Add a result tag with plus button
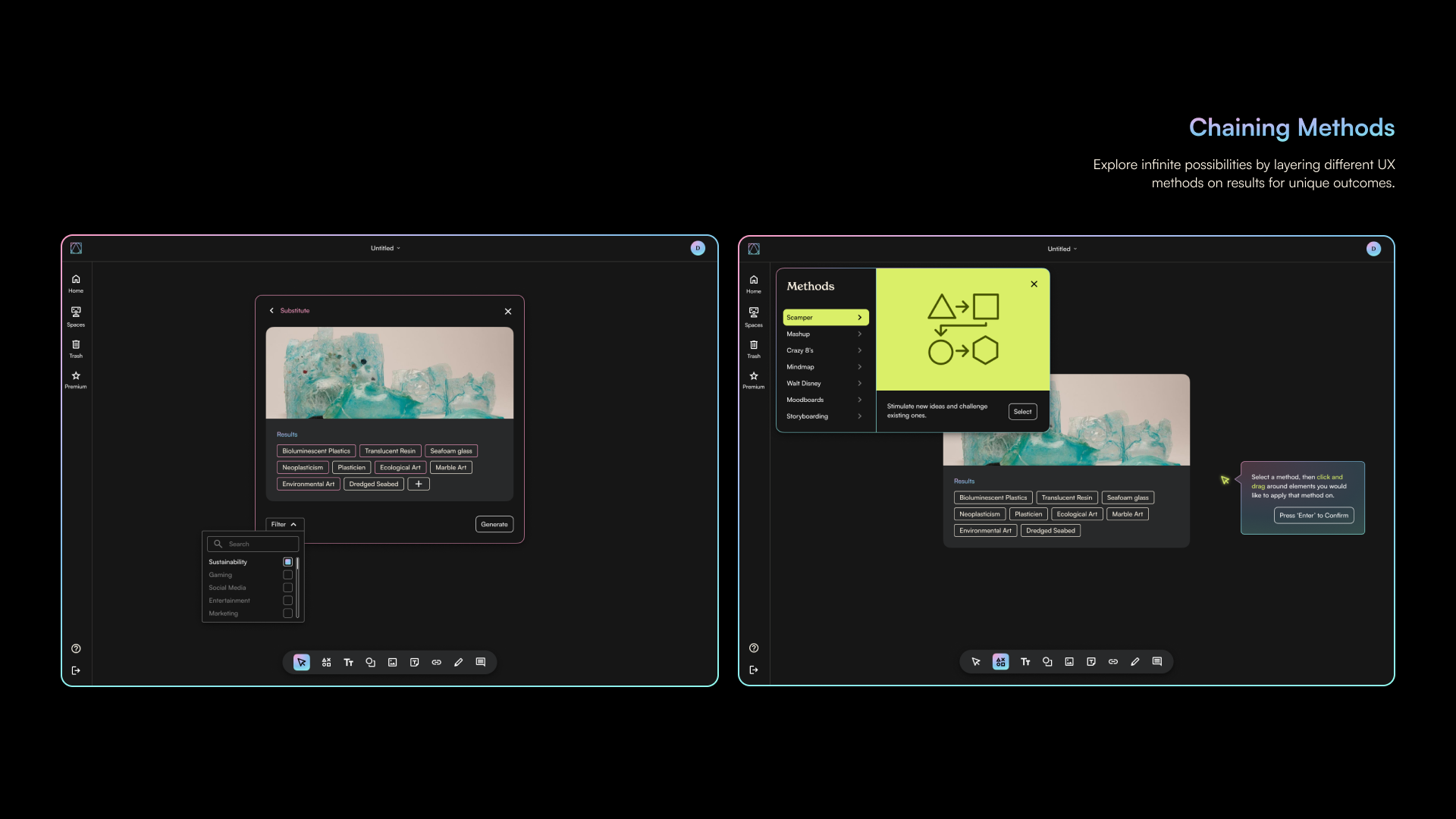 [x=419, y=484]
